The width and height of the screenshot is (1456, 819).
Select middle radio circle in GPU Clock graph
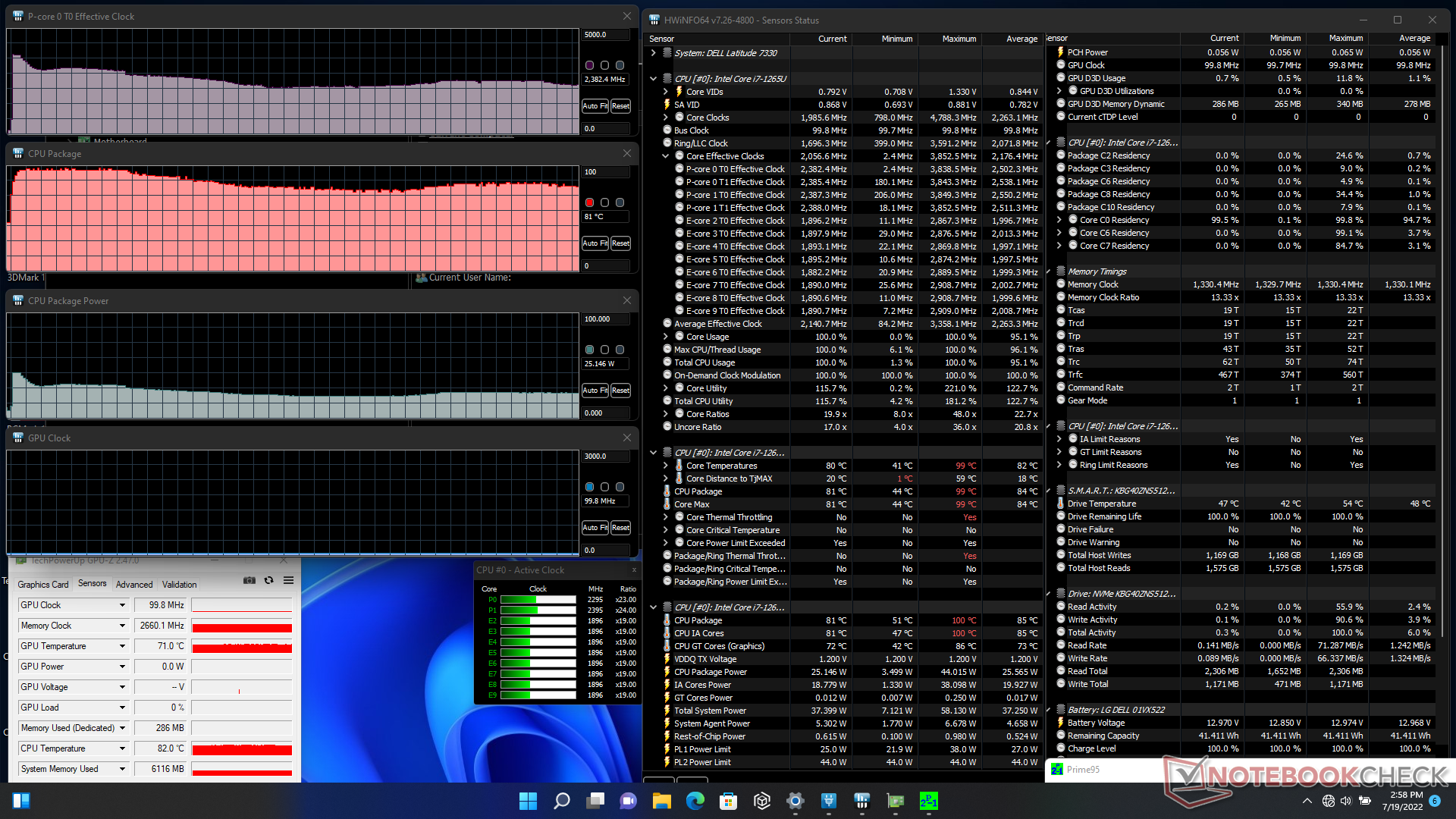(x=604, y=487)
